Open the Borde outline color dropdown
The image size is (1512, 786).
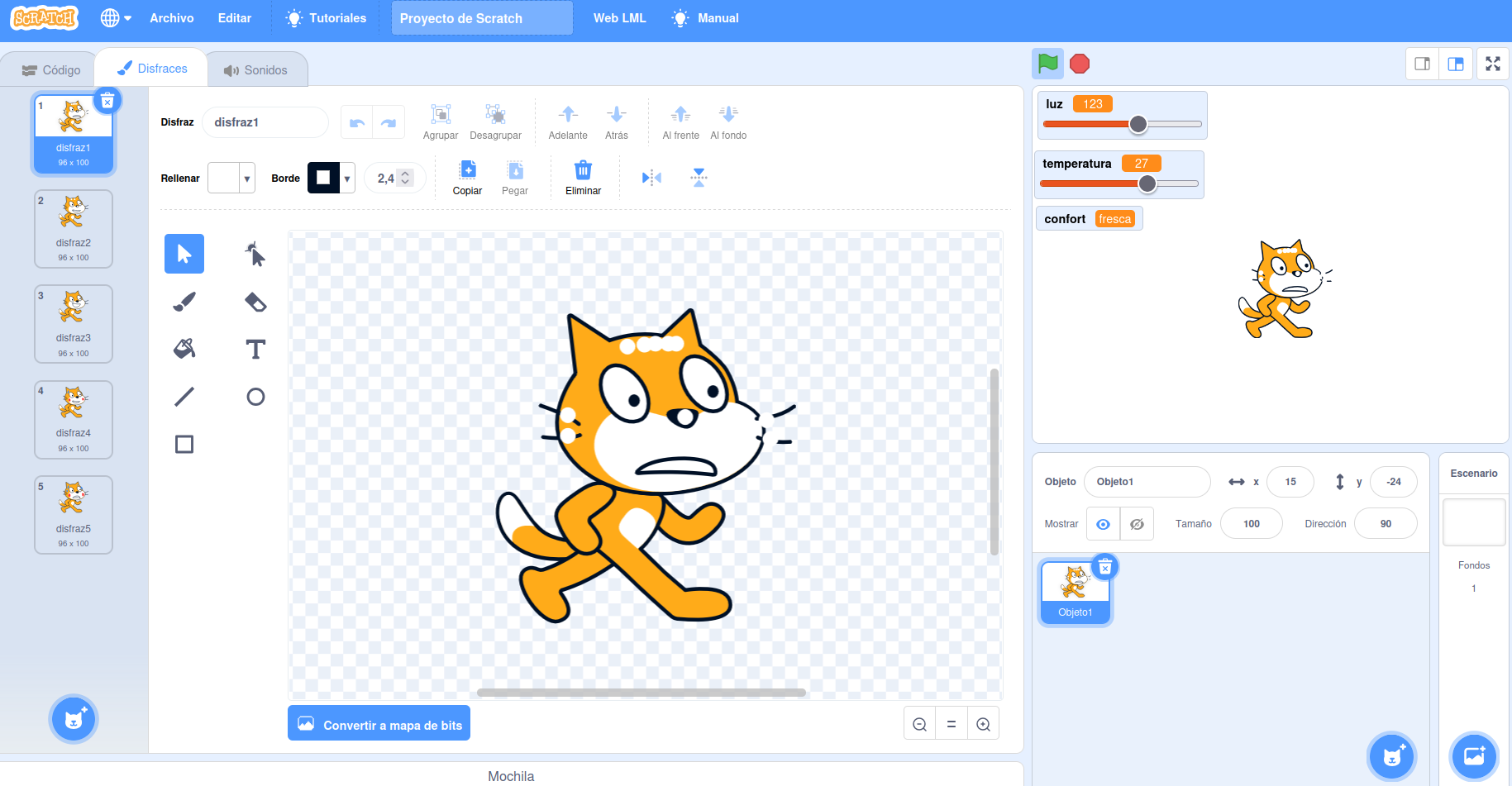[x=331, y=178]
